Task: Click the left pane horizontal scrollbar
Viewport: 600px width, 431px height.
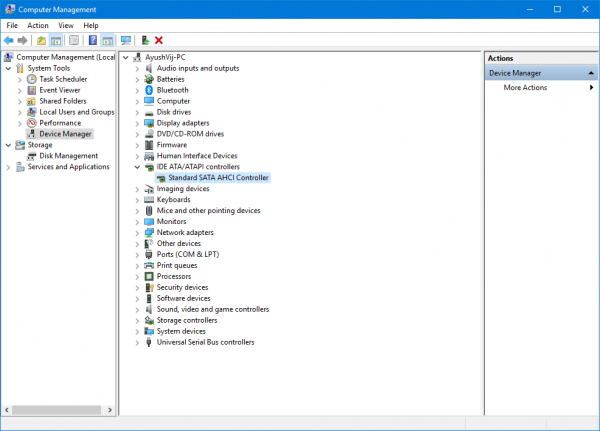Action: (58, 410)
